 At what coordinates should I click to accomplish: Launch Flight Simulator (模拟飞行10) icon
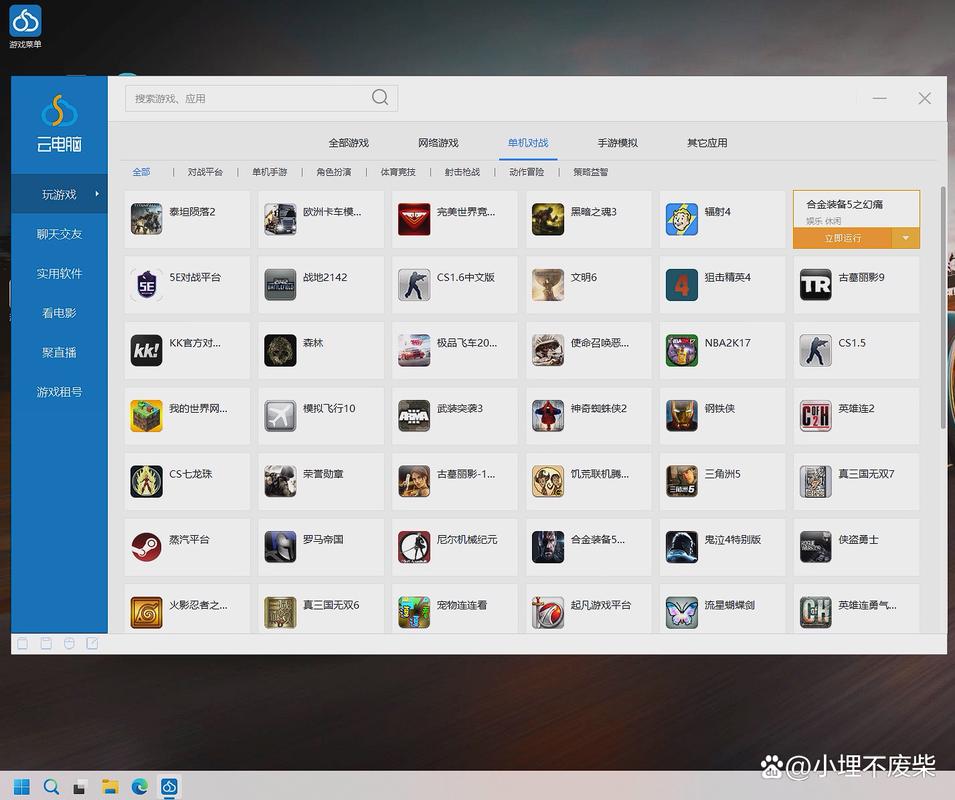pyautogui.click(x=280, y=416)
